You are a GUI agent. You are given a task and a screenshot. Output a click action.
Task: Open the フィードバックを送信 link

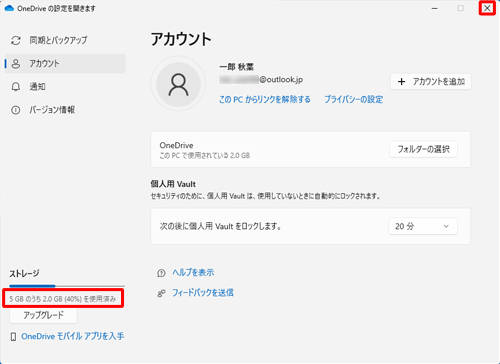pos(203,293)
